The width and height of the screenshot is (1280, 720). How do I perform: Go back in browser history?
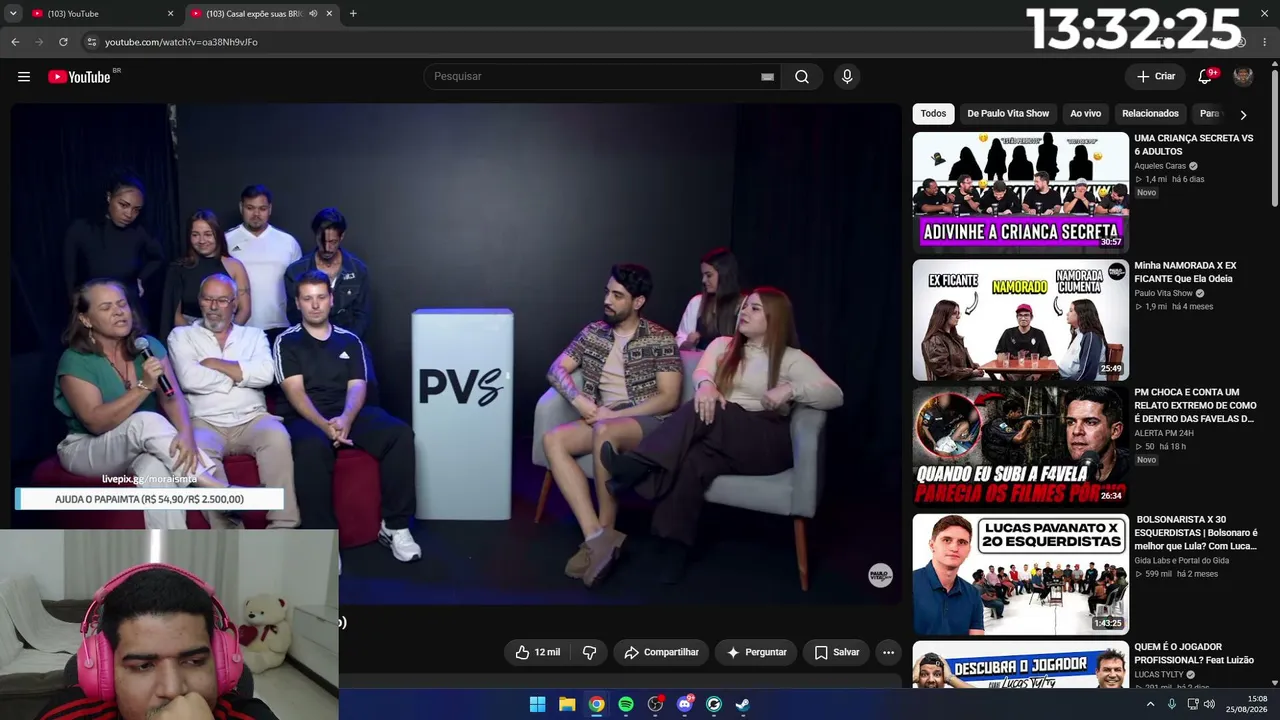tap(15, 42)
